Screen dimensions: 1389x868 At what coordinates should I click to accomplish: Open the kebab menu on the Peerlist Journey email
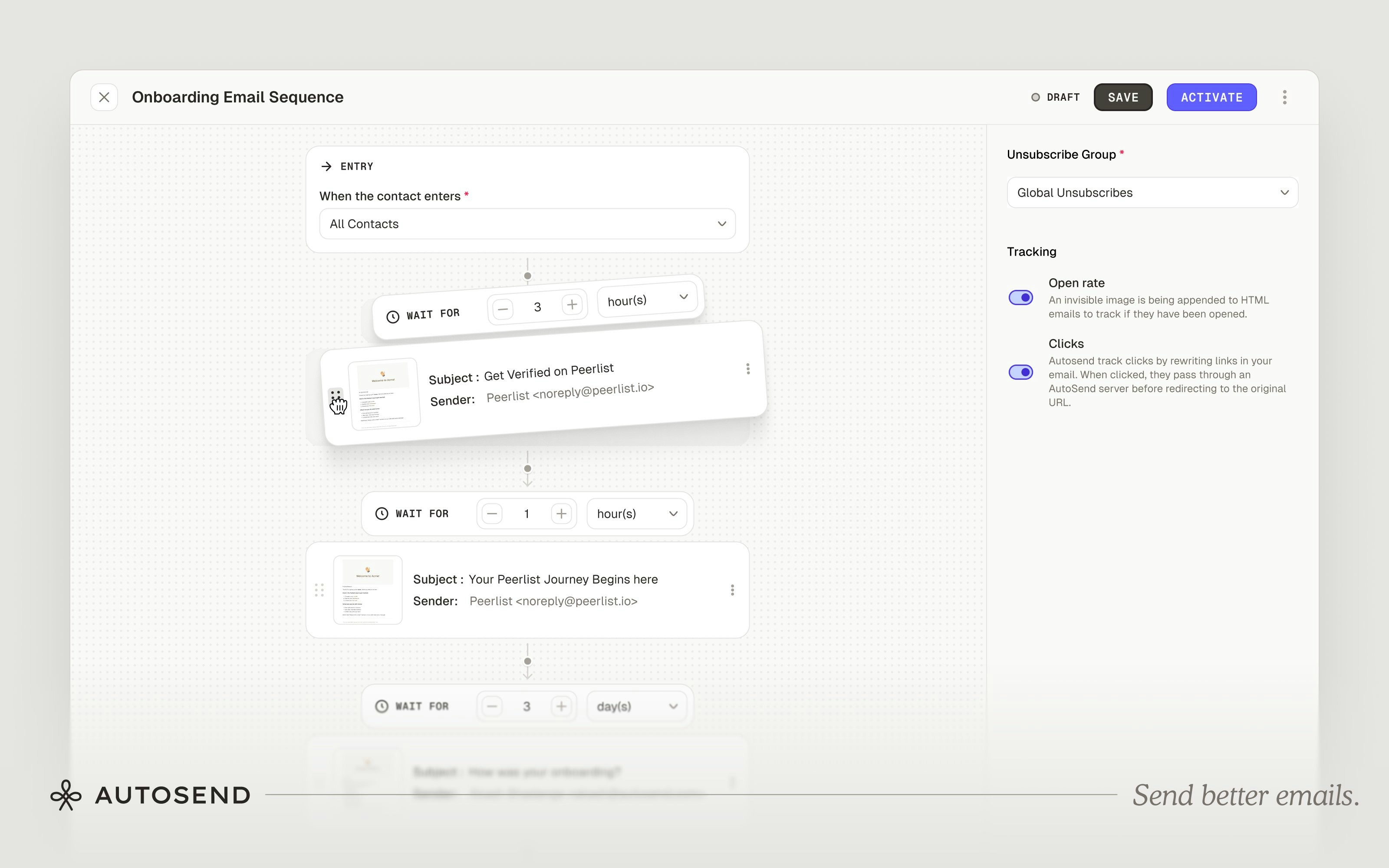coord(732,589)
